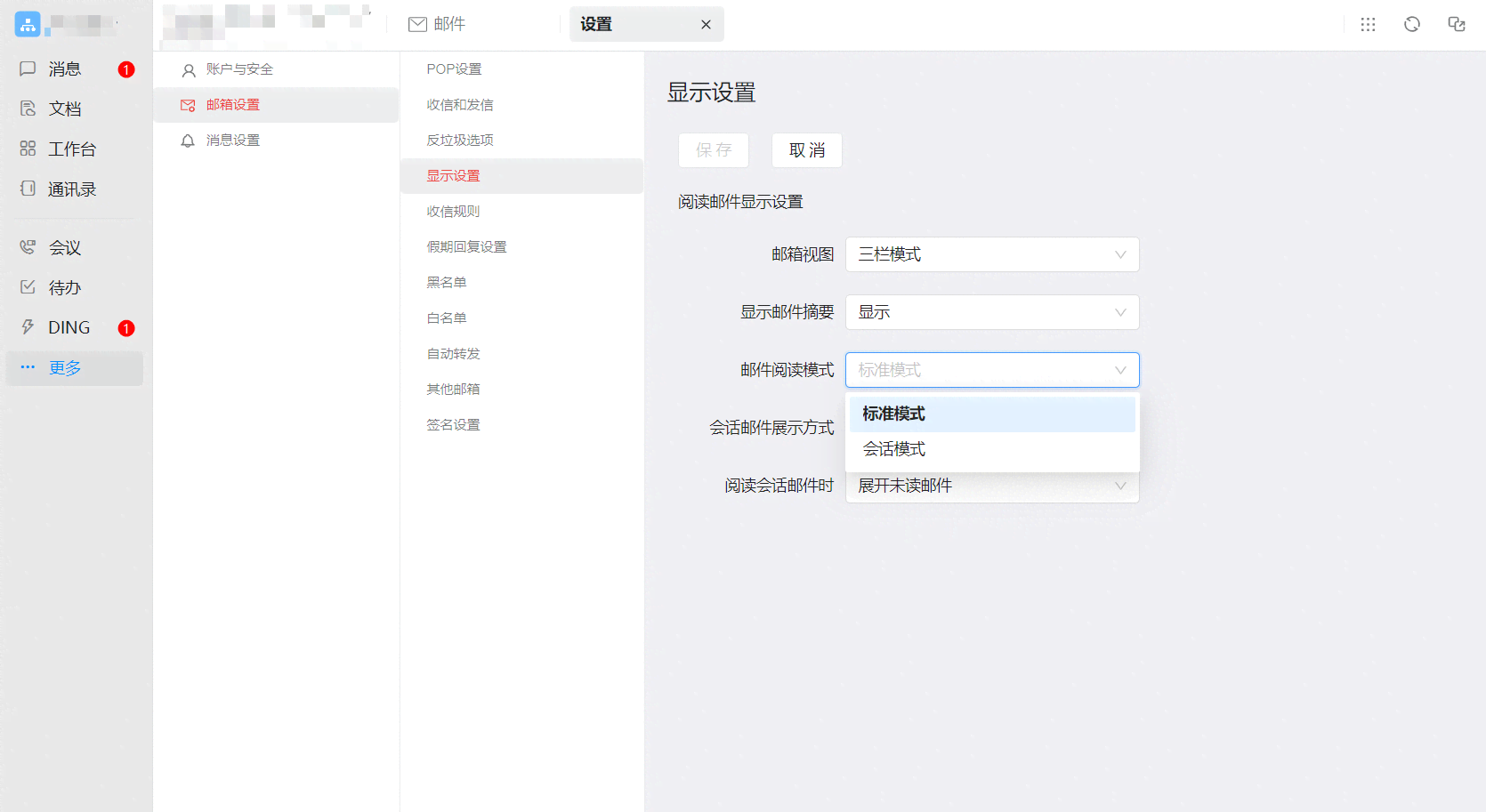Open 文档 documents icon in sidebar
Screen dimensions: 1486x812
click(x=28, y=109)
